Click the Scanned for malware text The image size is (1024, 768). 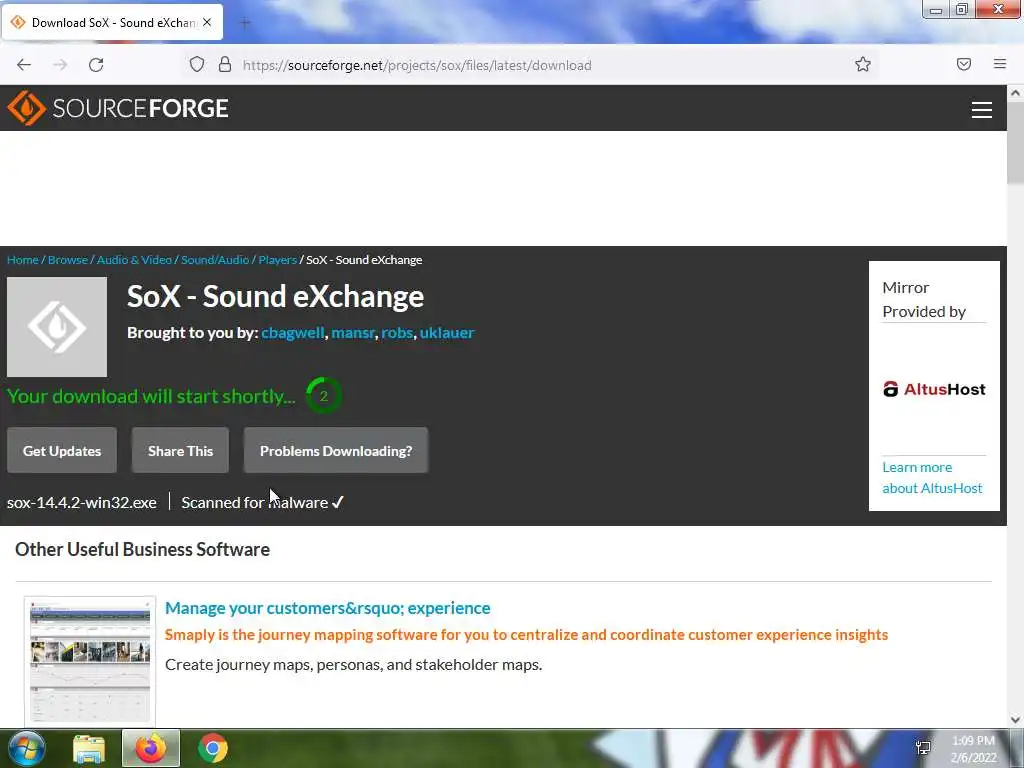point(262,502)
